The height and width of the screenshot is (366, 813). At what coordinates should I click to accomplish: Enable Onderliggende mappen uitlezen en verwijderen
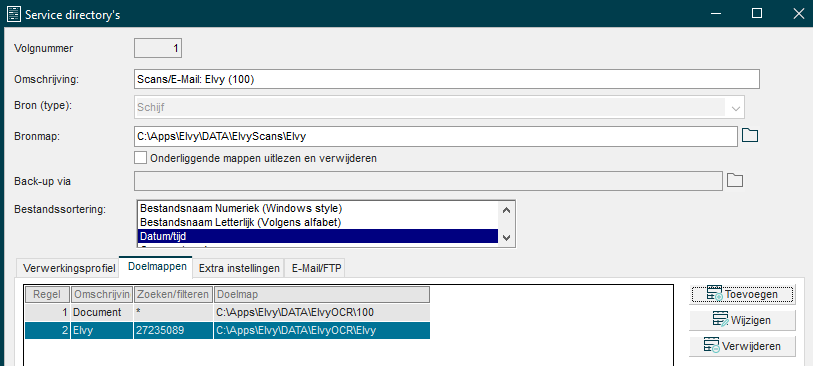[140, 158]
